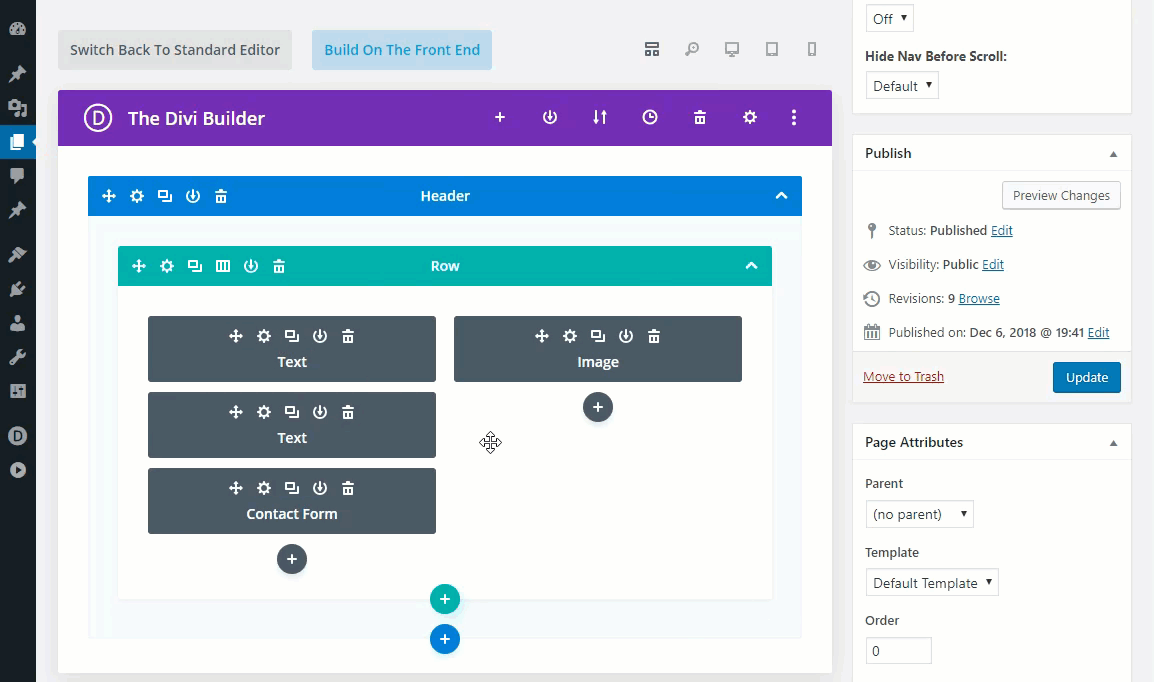Change Row column structure icon
Screen dimensions: 1154x682
tap(223, 266)
